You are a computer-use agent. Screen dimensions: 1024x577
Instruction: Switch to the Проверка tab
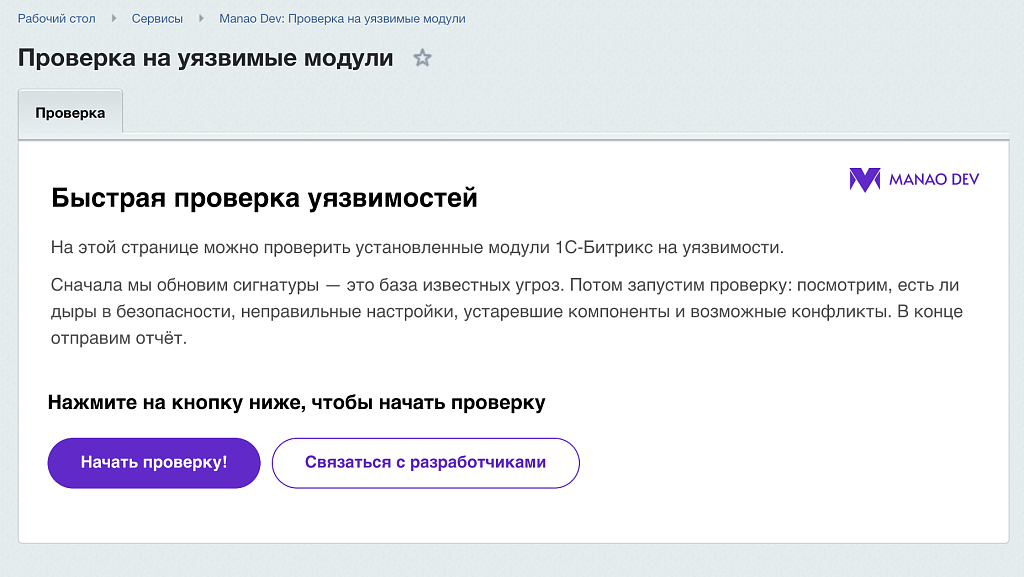(x=70, y=112)
